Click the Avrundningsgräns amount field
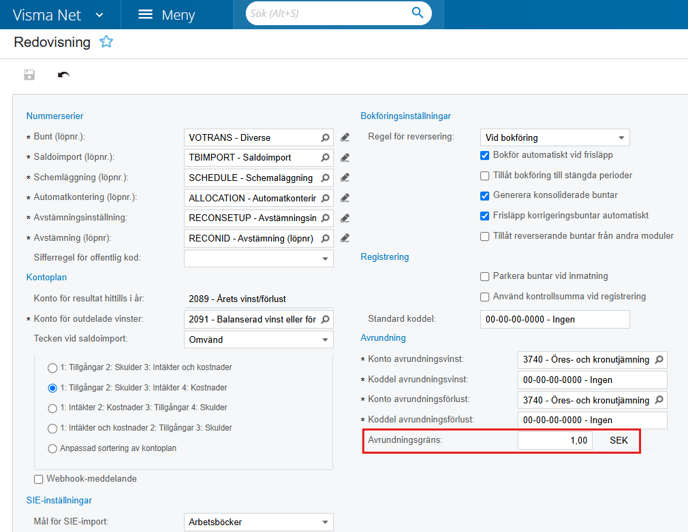The image size is (688, 532). tap(555, 440)
